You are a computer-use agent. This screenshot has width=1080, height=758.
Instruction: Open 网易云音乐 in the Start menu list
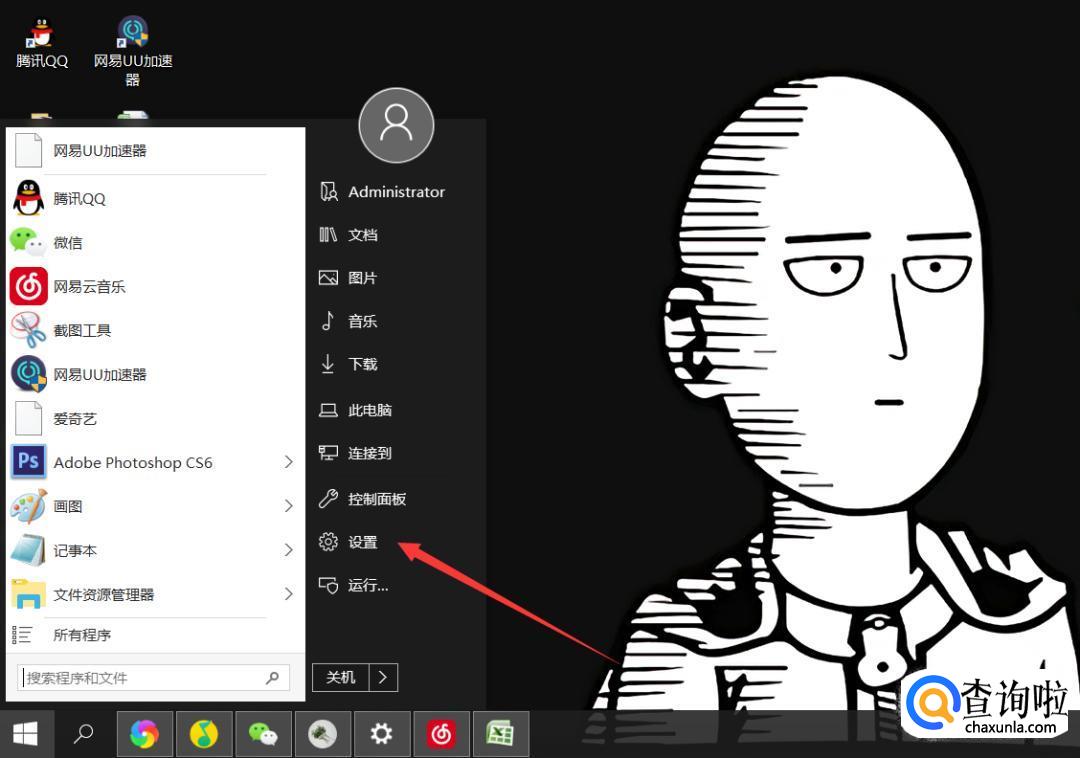(x=89, y=287)
